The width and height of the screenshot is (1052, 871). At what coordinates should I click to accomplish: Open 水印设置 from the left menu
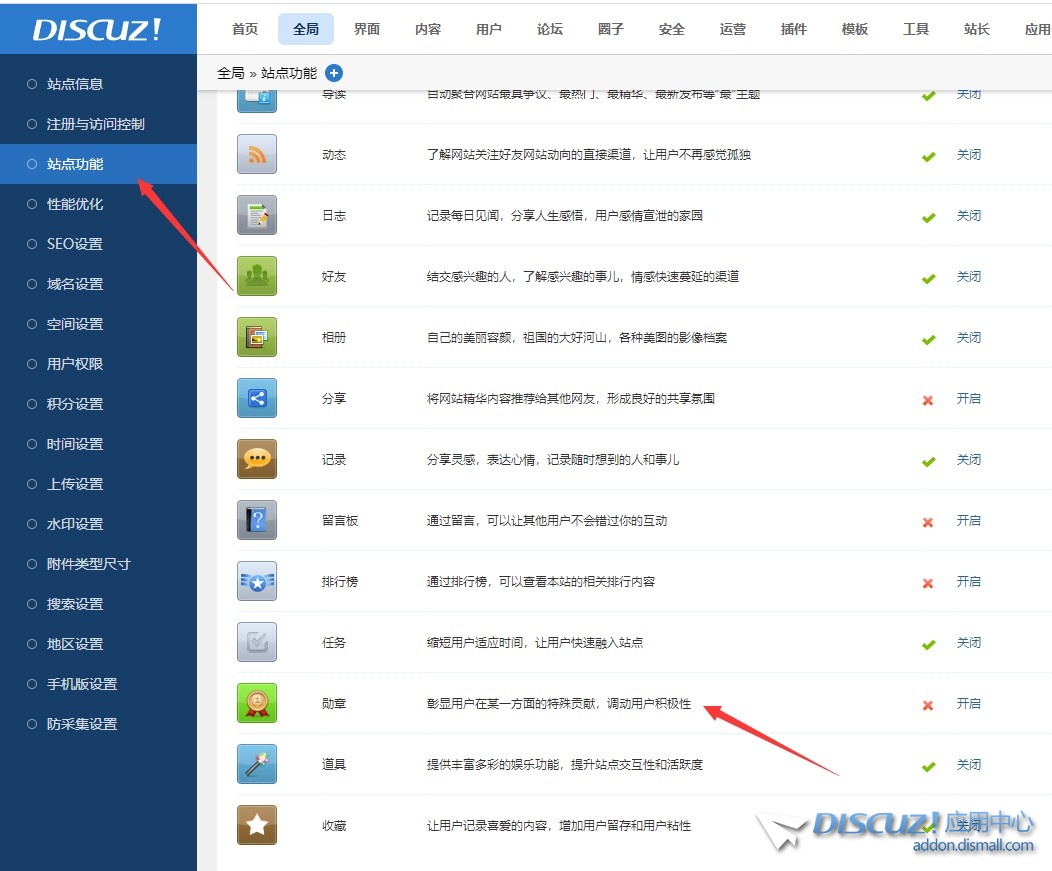pyautogui.click(x=75, y=524)
